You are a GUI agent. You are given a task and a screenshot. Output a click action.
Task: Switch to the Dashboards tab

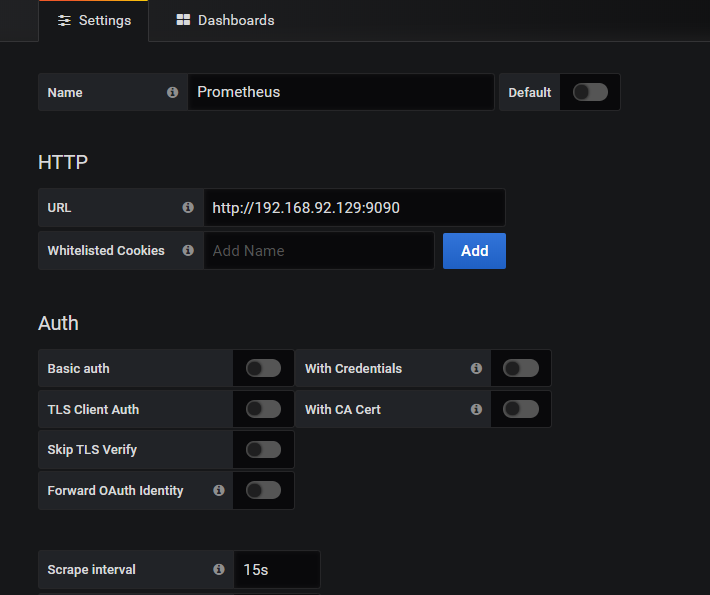pos(225,20)
